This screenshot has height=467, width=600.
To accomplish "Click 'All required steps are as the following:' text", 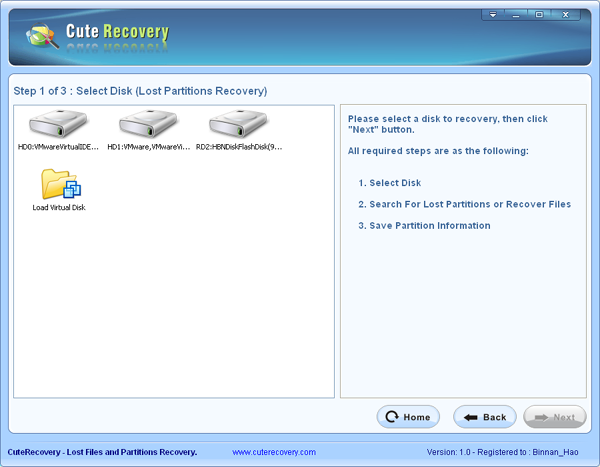I will 438,151.
